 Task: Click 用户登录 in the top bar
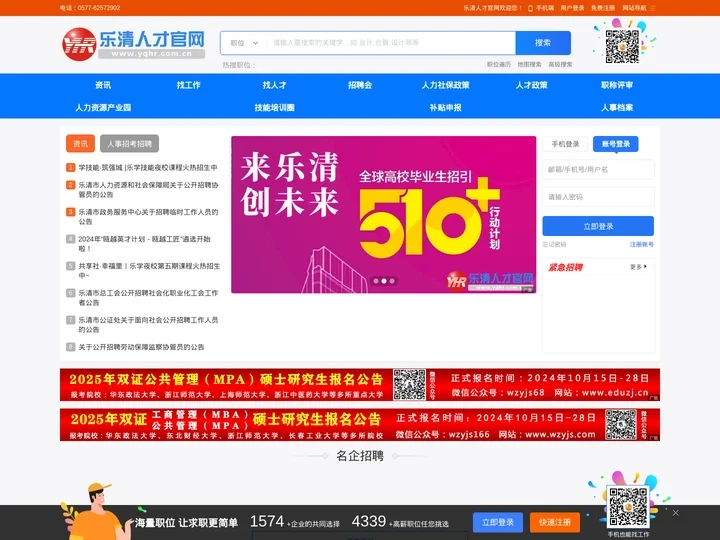point(572,8)
